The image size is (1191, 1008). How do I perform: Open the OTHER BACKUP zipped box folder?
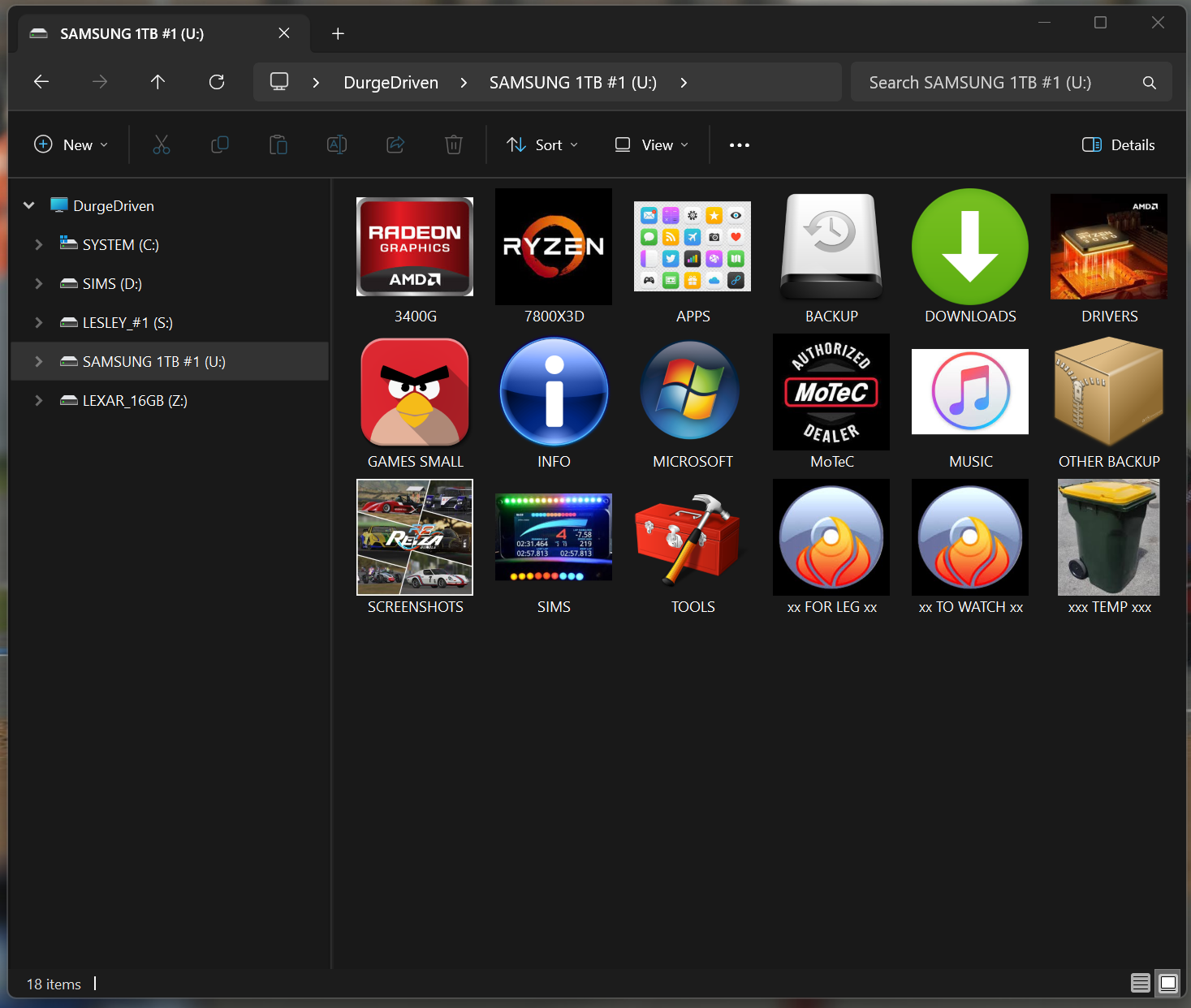[1109, 392]
